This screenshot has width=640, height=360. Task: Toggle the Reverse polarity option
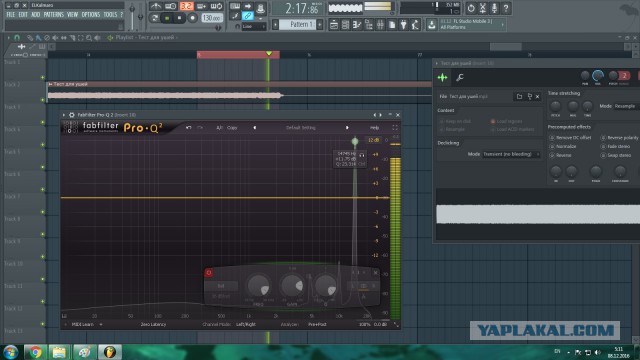click(620, 138)
